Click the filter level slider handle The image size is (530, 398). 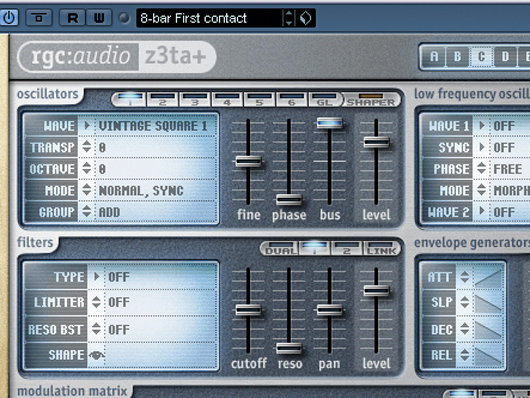pyautogui.click(x=376, y=290)
